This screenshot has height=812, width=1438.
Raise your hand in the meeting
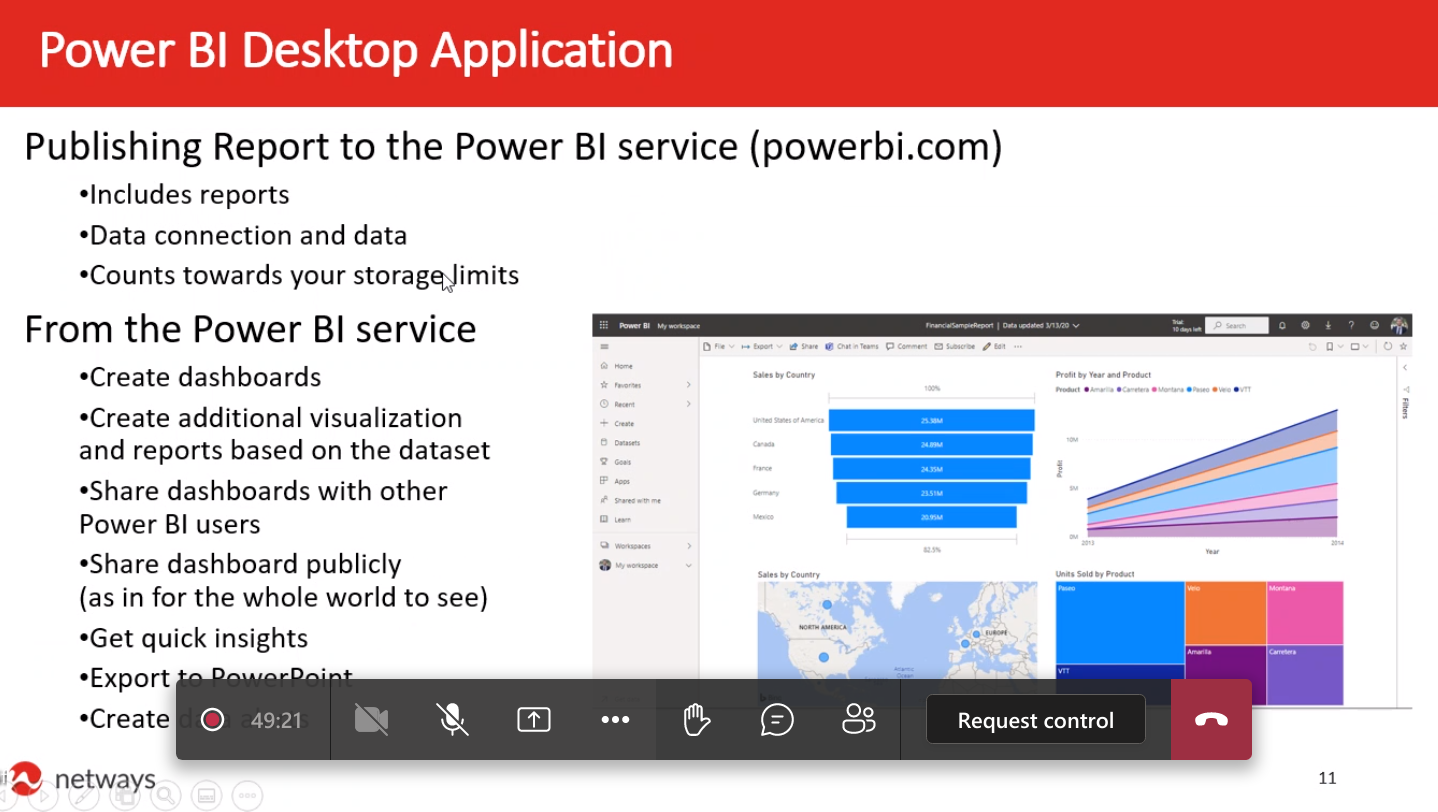coord(696,720)
